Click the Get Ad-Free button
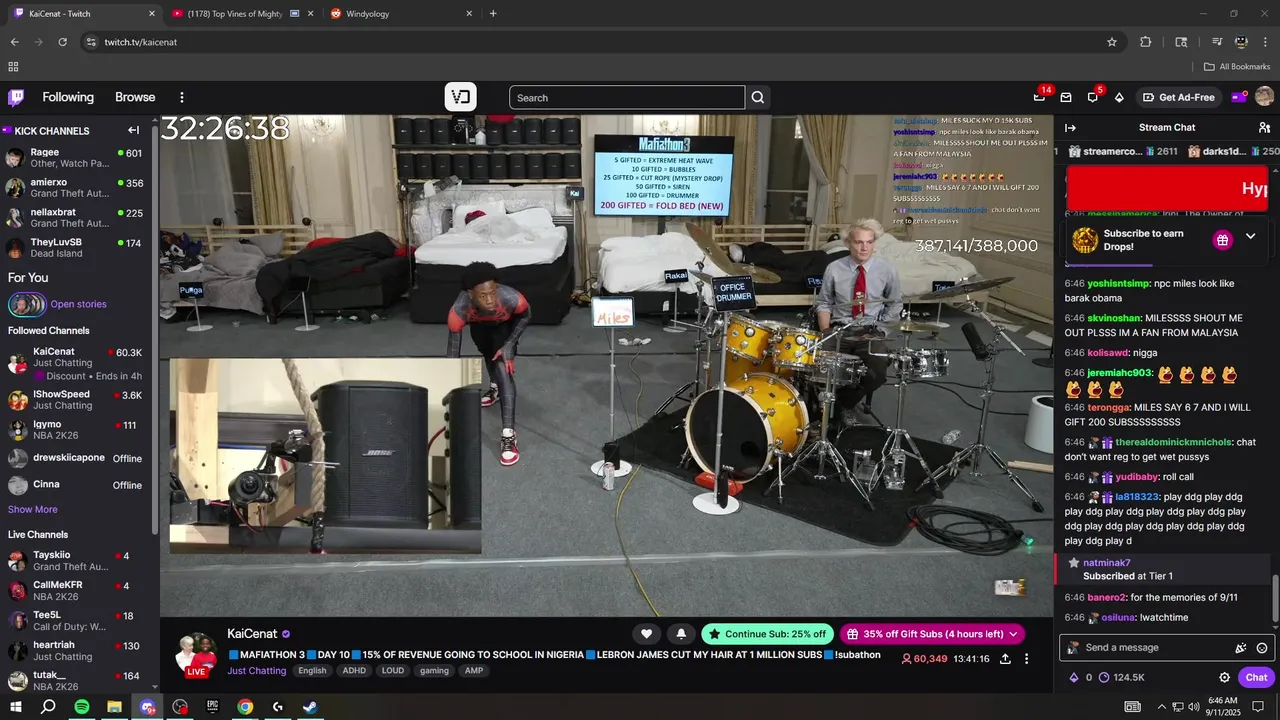Viewport: 1280px width, 720px height. coord(1179,97)
